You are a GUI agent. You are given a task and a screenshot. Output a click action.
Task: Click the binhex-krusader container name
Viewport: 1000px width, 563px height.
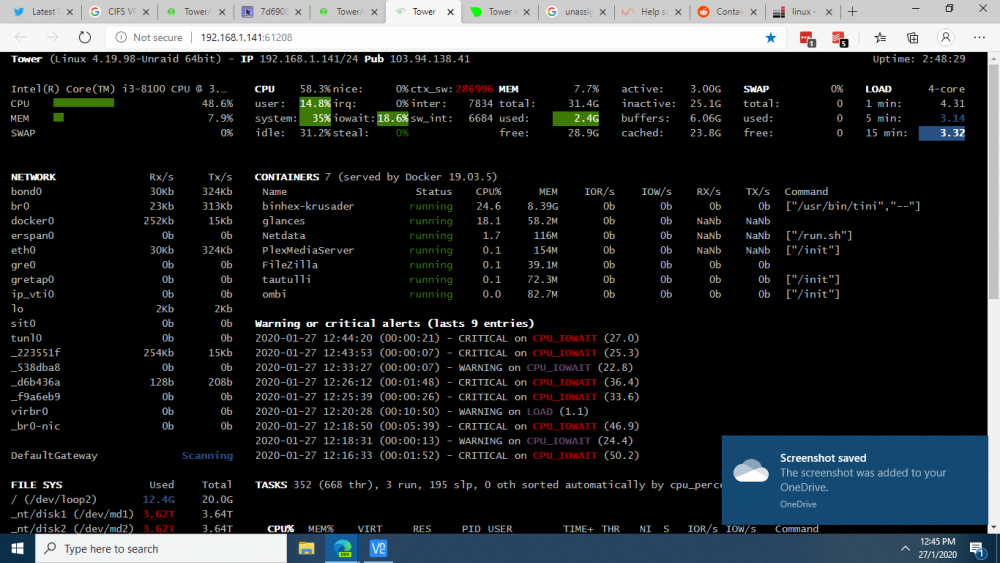point(308,206)
